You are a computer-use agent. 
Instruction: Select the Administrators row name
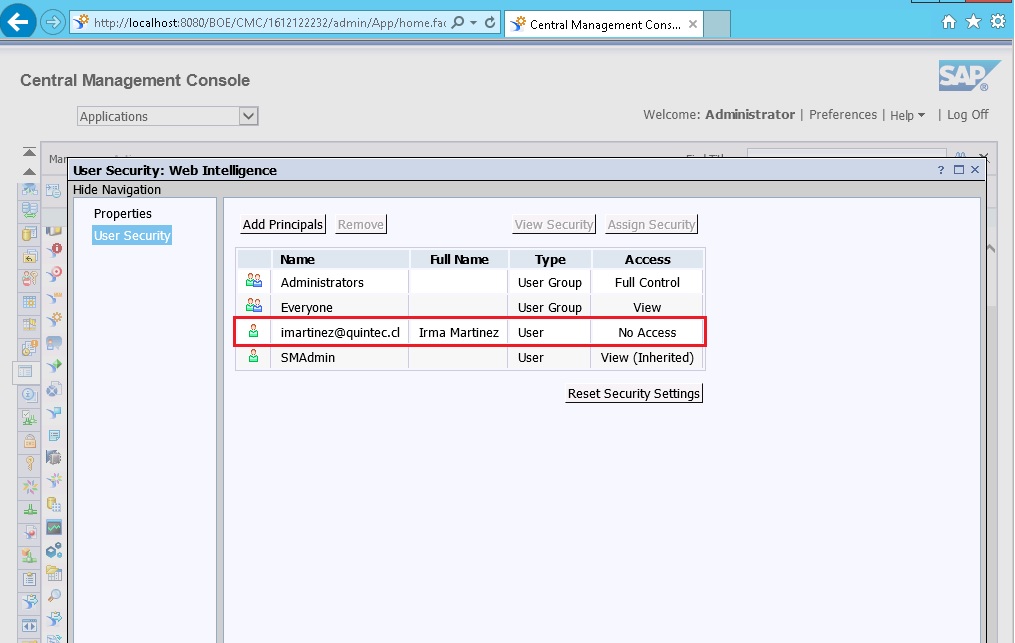coord(322,282)
